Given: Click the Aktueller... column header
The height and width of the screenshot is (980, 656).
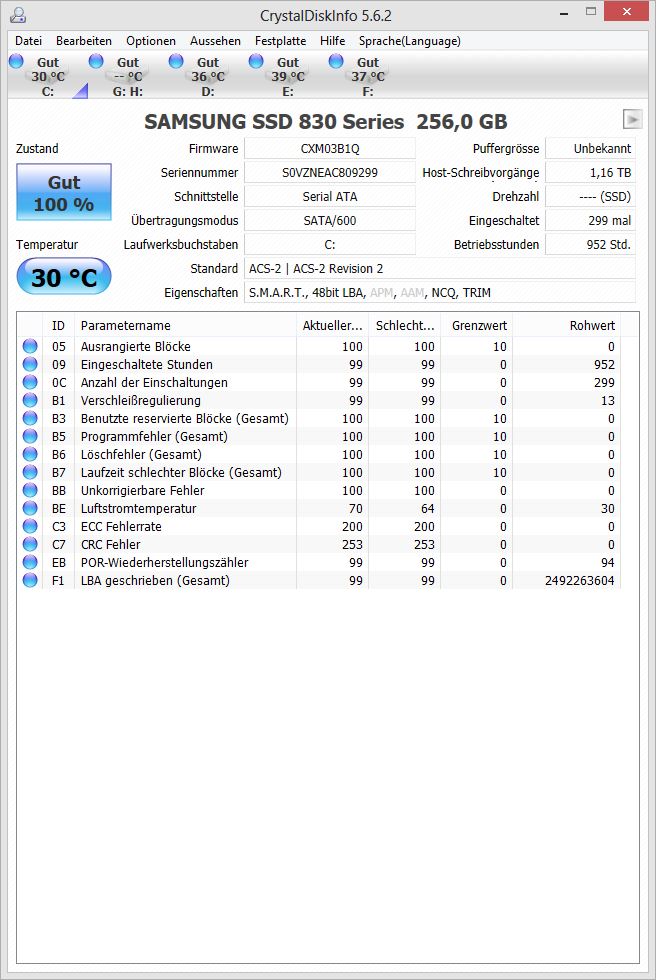Looking at the screenshot, I should coord(332,326).
